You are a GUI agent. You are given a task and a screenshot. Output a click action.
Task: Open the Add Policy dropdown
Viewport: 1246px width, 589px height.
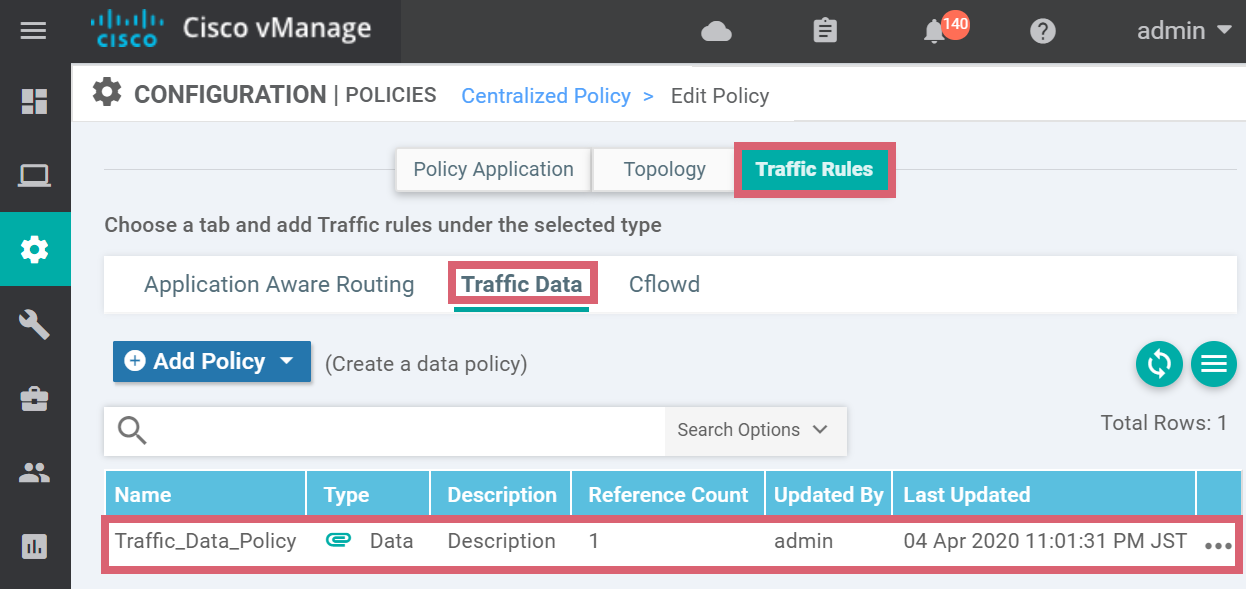(212, 362)
